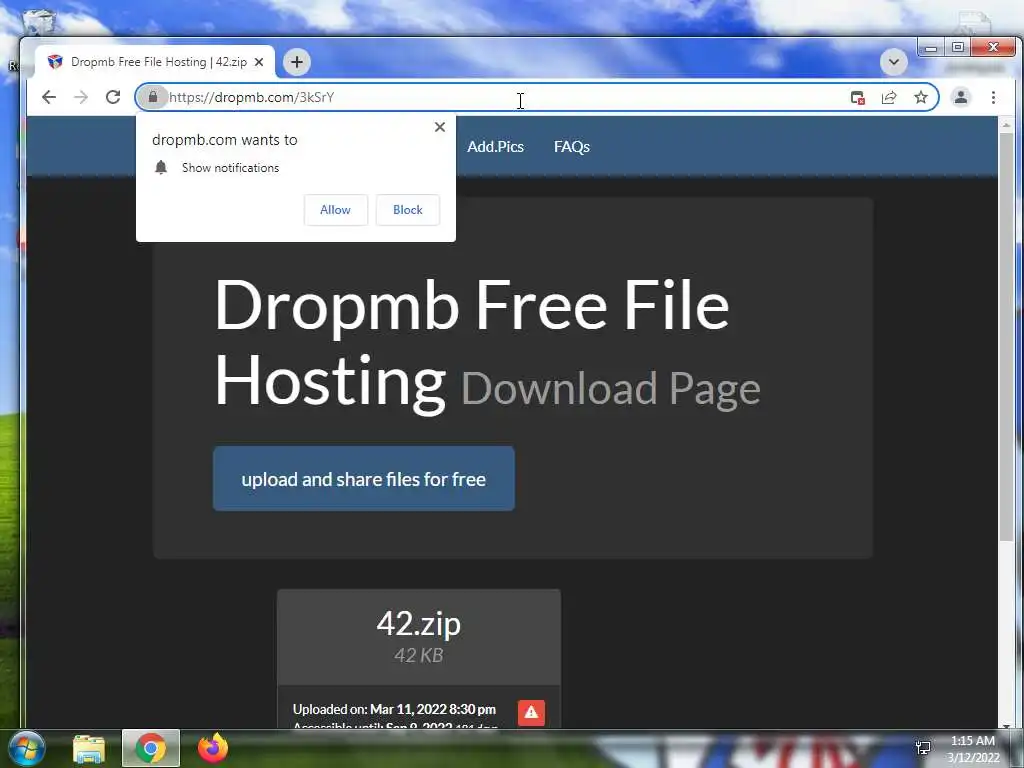The image size is (1024, 768).
Task: Reload the Dropmb page
Action: (113, 97)
